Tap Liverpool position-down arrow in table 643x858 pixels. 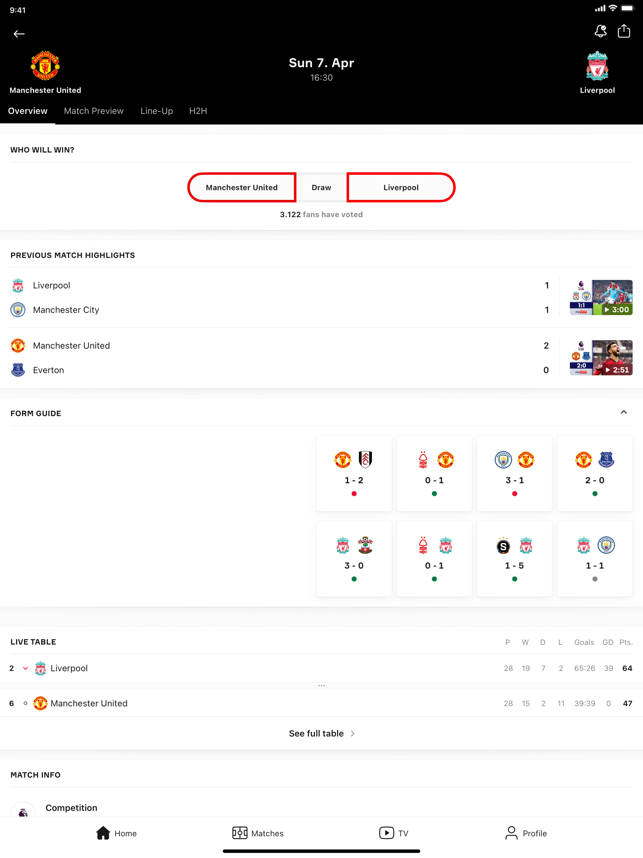tap(25, 668)
